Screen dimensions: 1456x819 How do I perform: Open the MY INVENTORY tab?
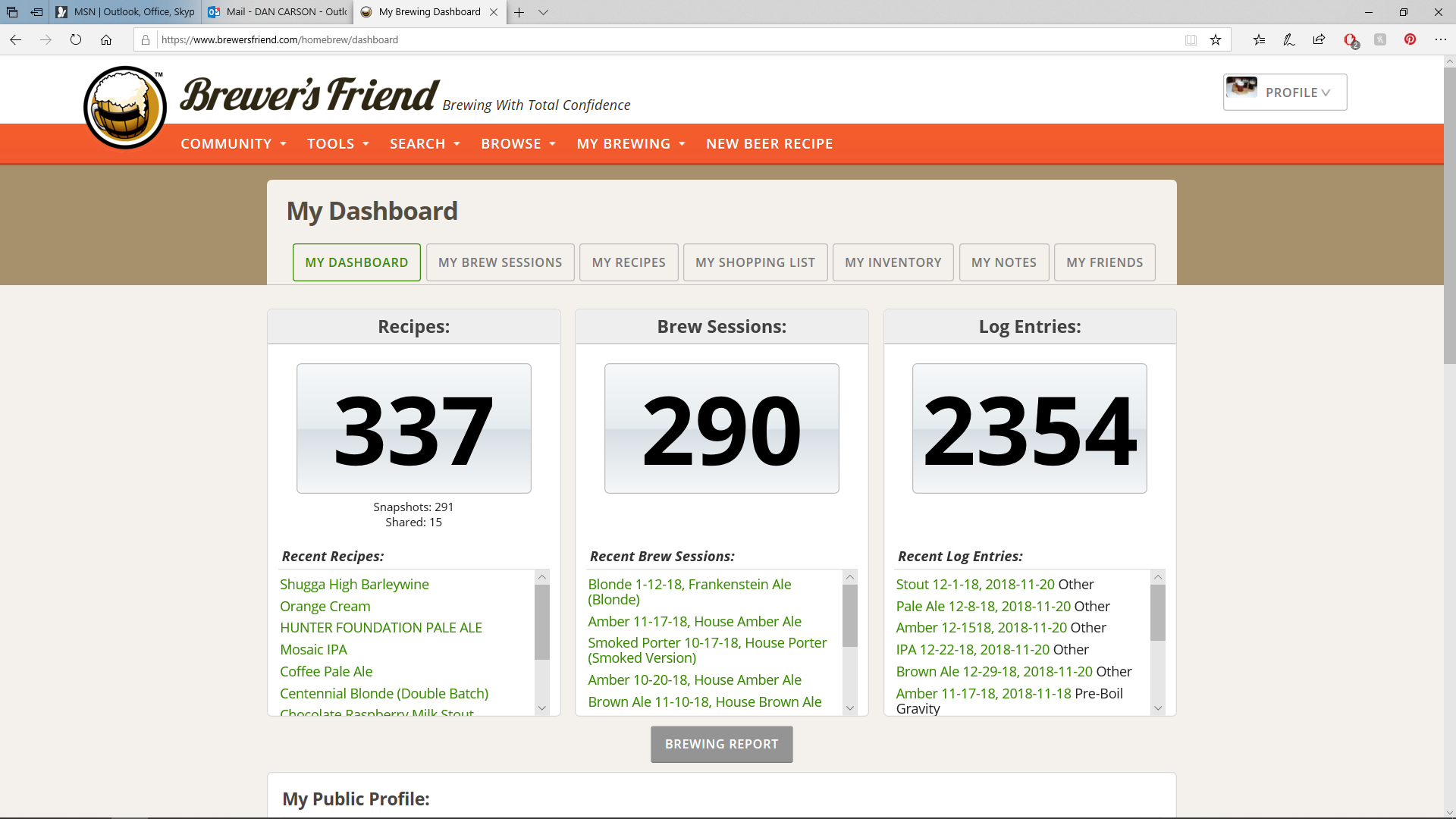893,262
